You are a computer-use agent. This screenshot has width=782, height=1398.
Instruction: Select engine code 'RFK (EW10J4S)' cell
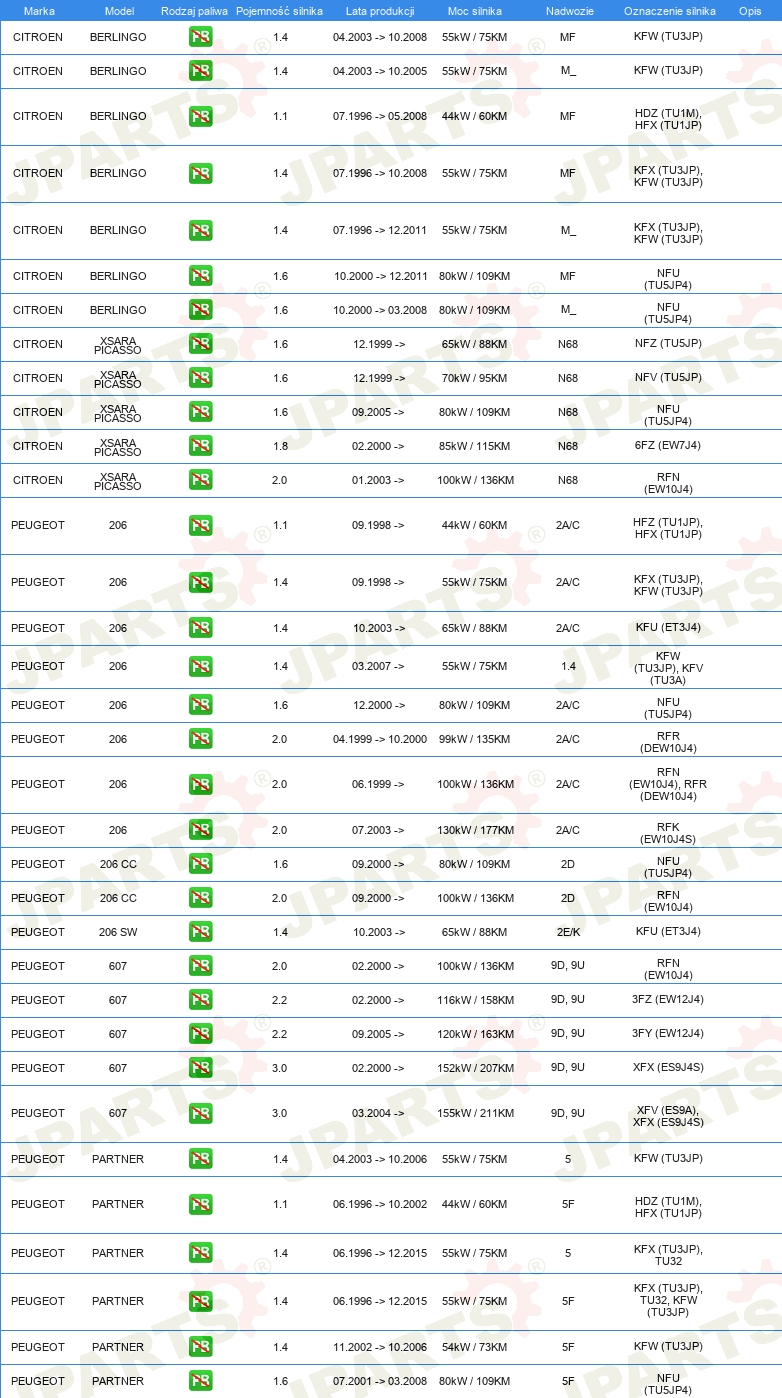668,834
